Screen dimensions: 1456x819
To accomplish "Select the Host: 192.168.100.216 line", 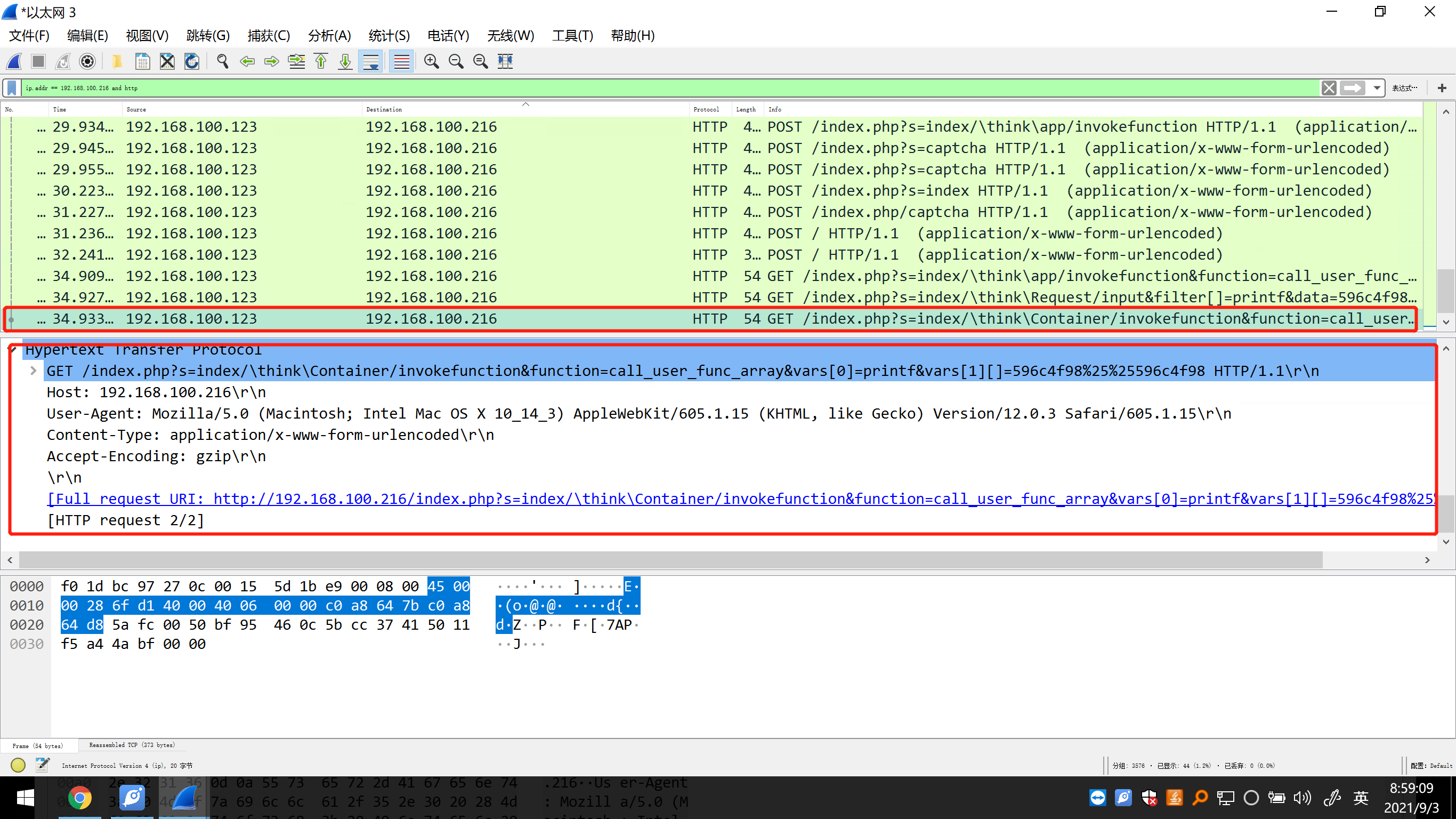I will [x=157, y=392].
